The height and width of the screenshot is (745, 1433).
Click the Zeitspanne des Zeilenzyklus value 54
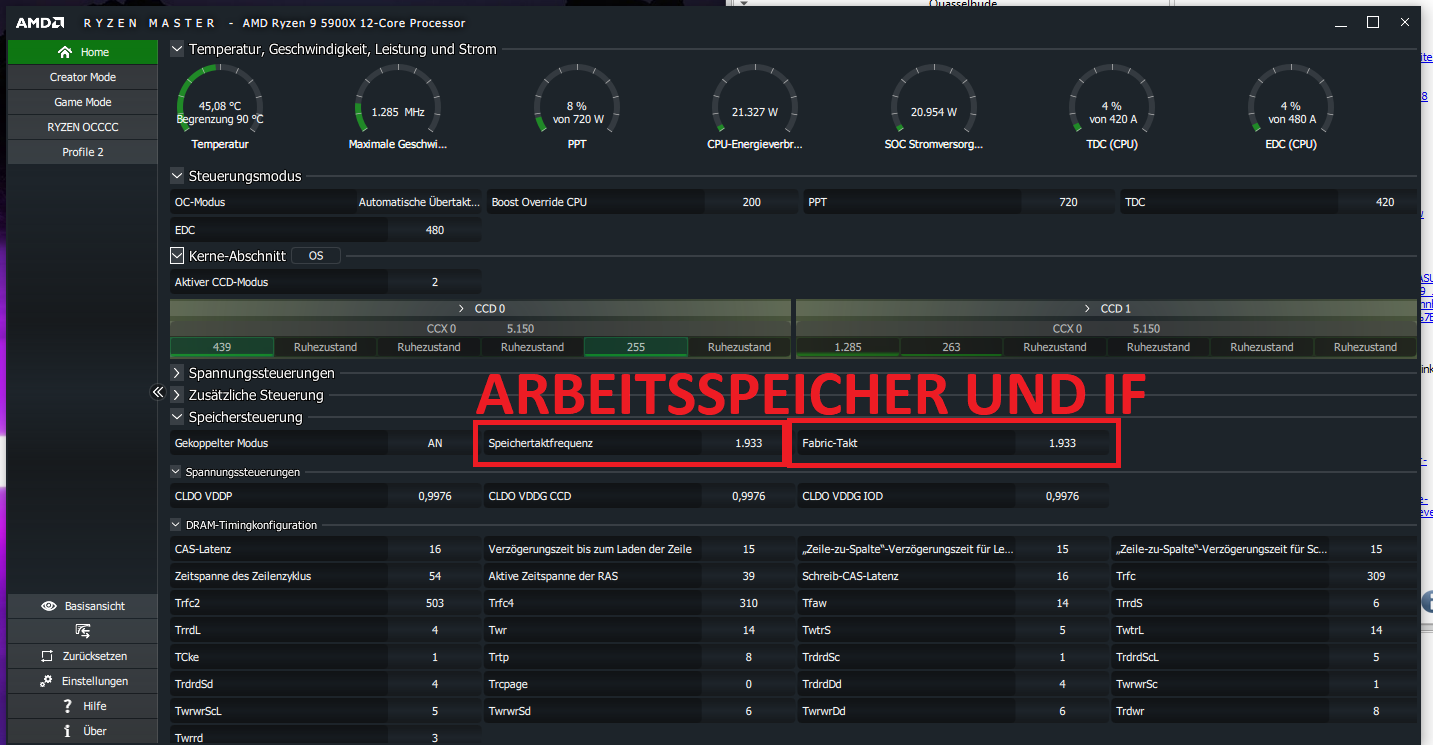435,576
